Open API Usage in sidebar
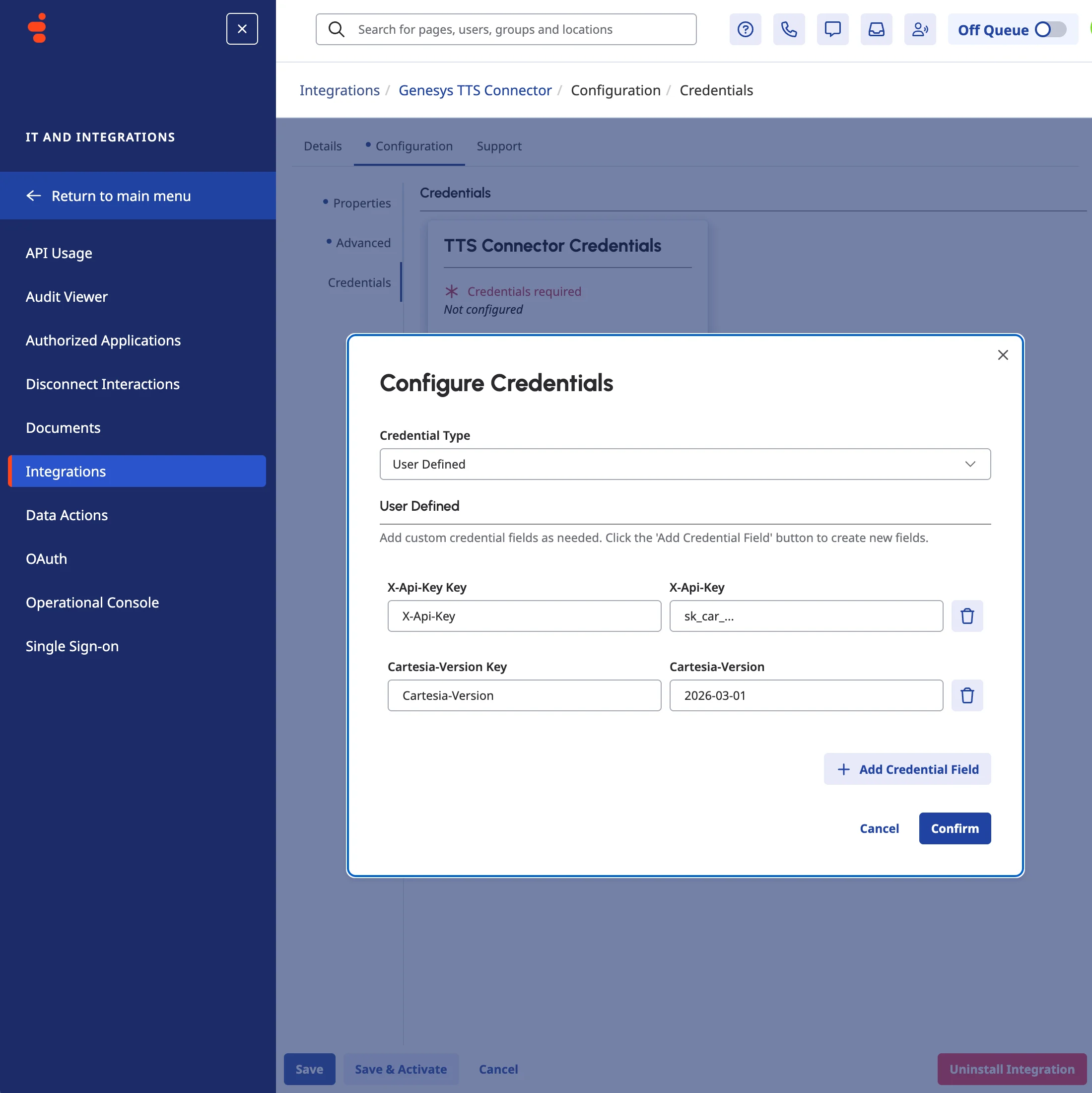The image size is (1092, 1093). point(59,253)
